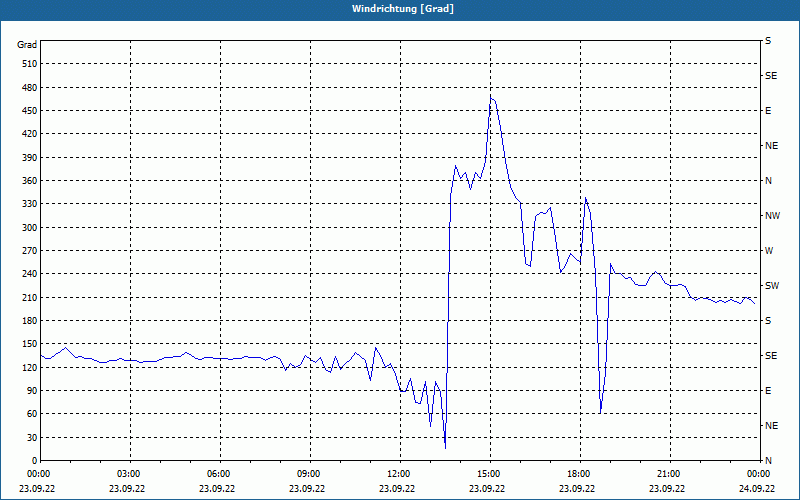Select the 240 left axis value
The image size is (800, 500).
pyautogui.click(x=30, y=273)
